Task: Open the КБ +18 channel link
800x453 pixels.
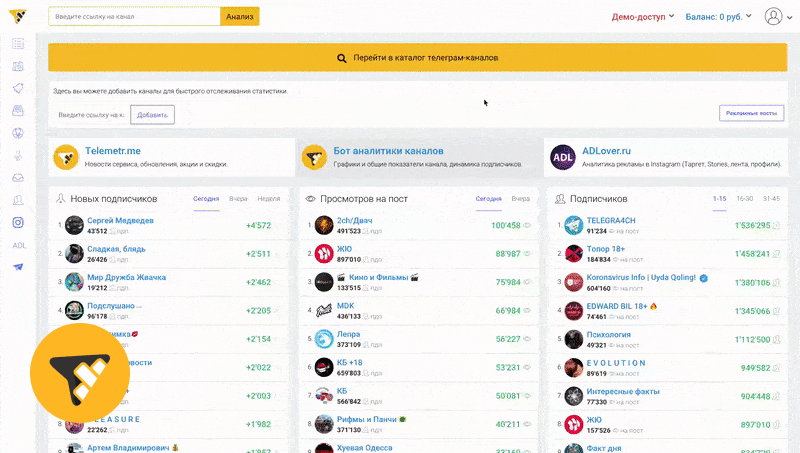Action: click(349, 363)
